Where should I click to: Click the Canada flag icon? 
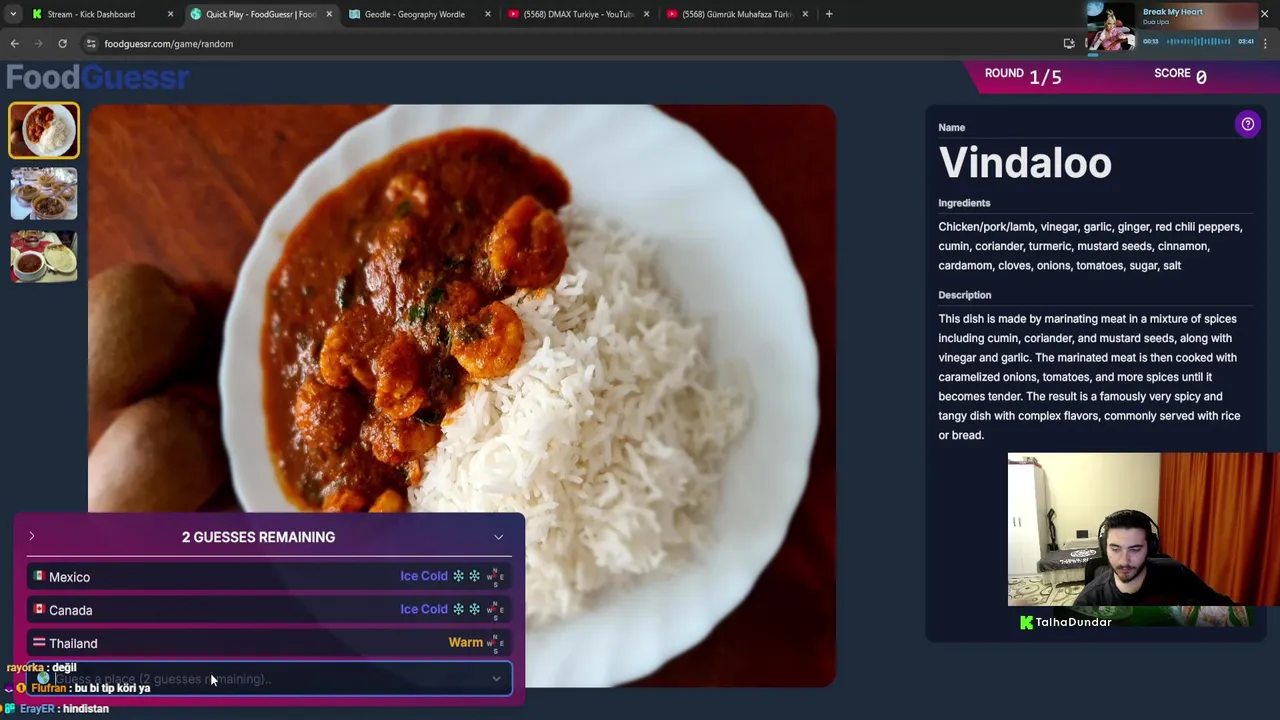pos(39,609)
